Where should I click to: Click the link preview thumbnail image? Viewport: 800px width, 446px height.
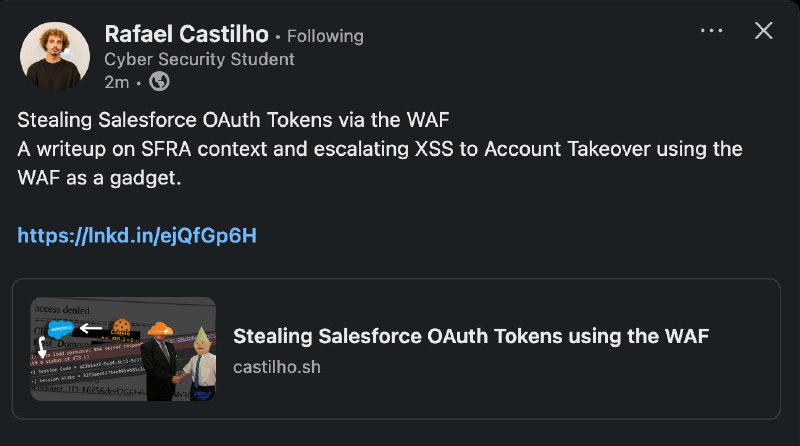point(123,349)
